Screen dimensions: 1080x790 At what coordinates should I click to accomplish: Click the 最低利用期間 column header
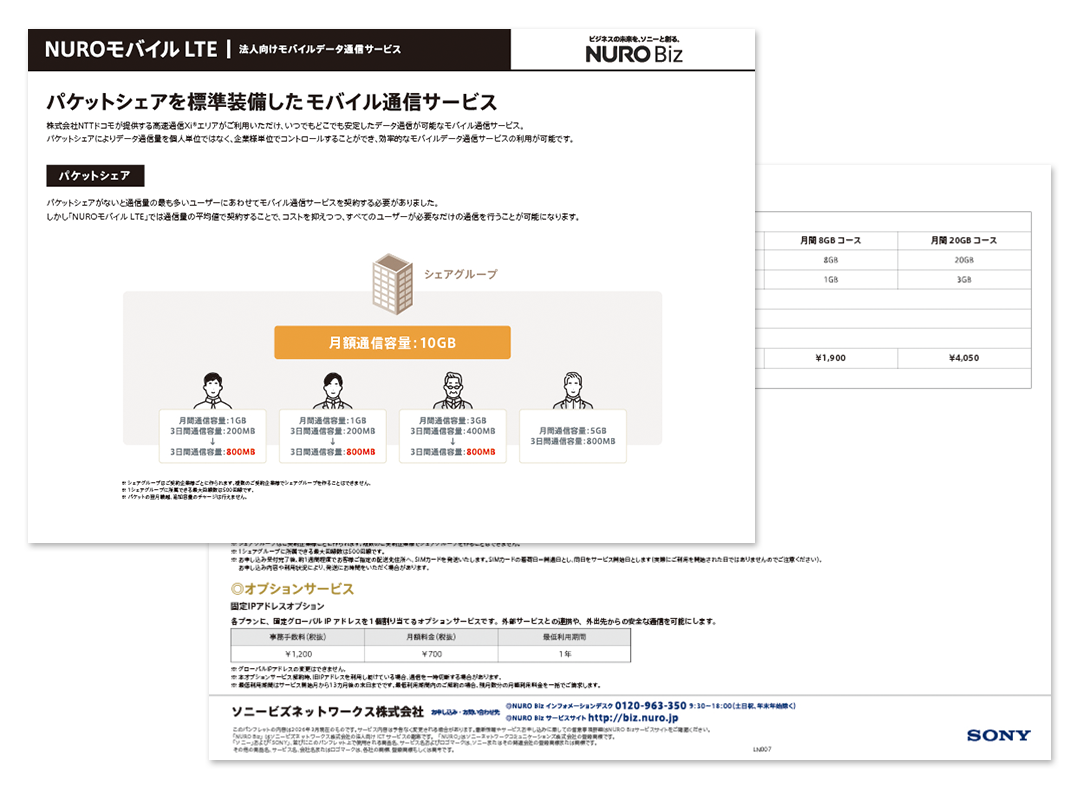click(x=564, y=637)
